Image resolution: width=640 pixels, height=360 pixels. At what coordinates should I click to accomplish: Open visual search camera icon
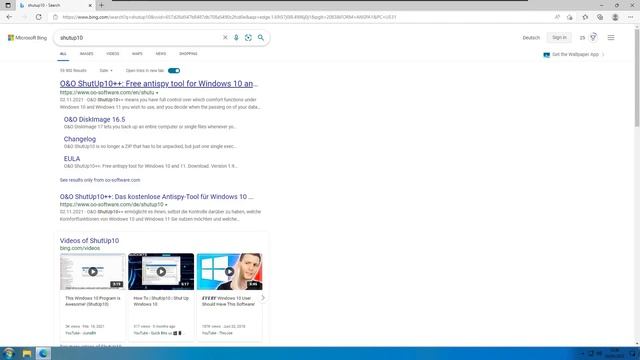[x=248, y=38]
